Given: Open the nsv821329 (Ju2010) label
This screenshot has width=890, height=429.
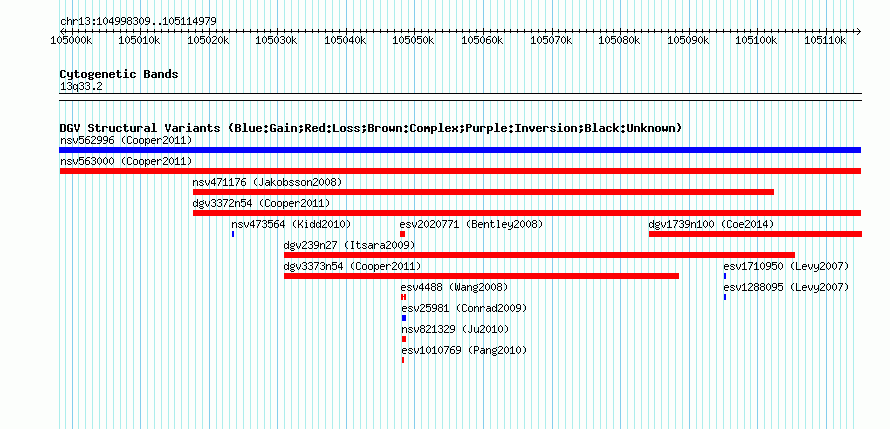Looking at the screenshot, I should tap(455, 329).
